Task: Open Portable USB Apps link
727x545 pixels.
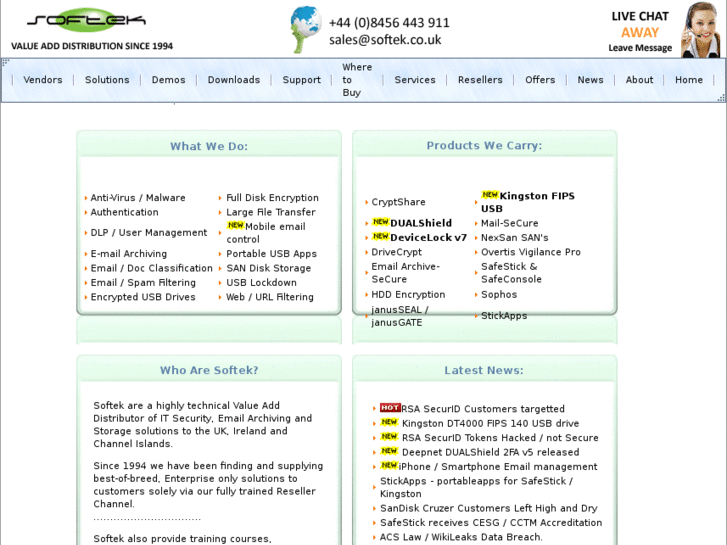Action: [x=271, y=254]
